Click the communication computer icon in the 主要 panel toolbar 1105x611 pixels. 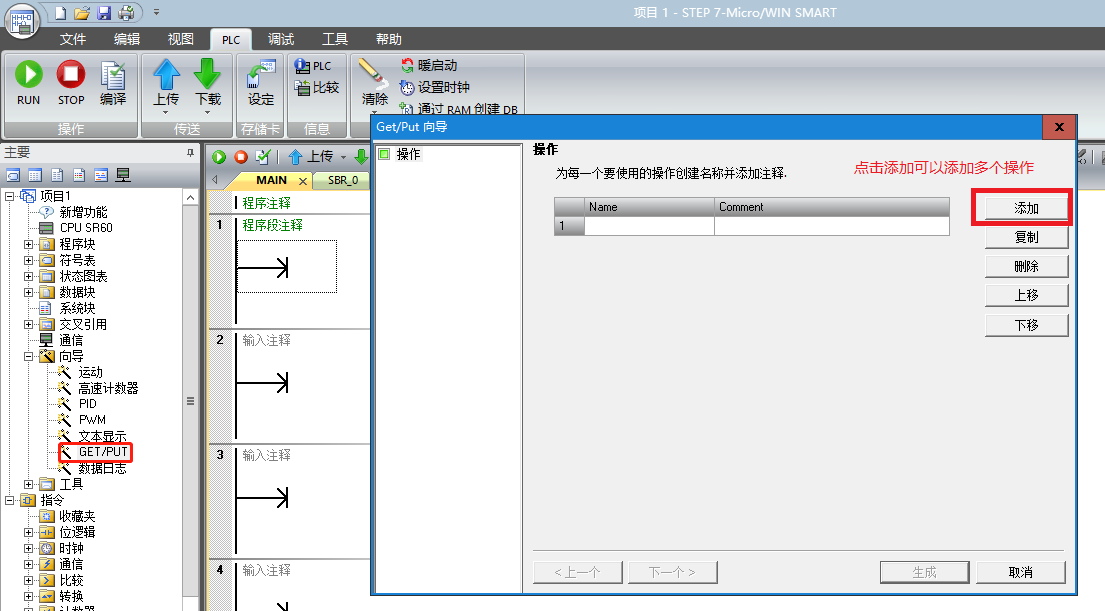pyautogui.click(x=123, y=175)
